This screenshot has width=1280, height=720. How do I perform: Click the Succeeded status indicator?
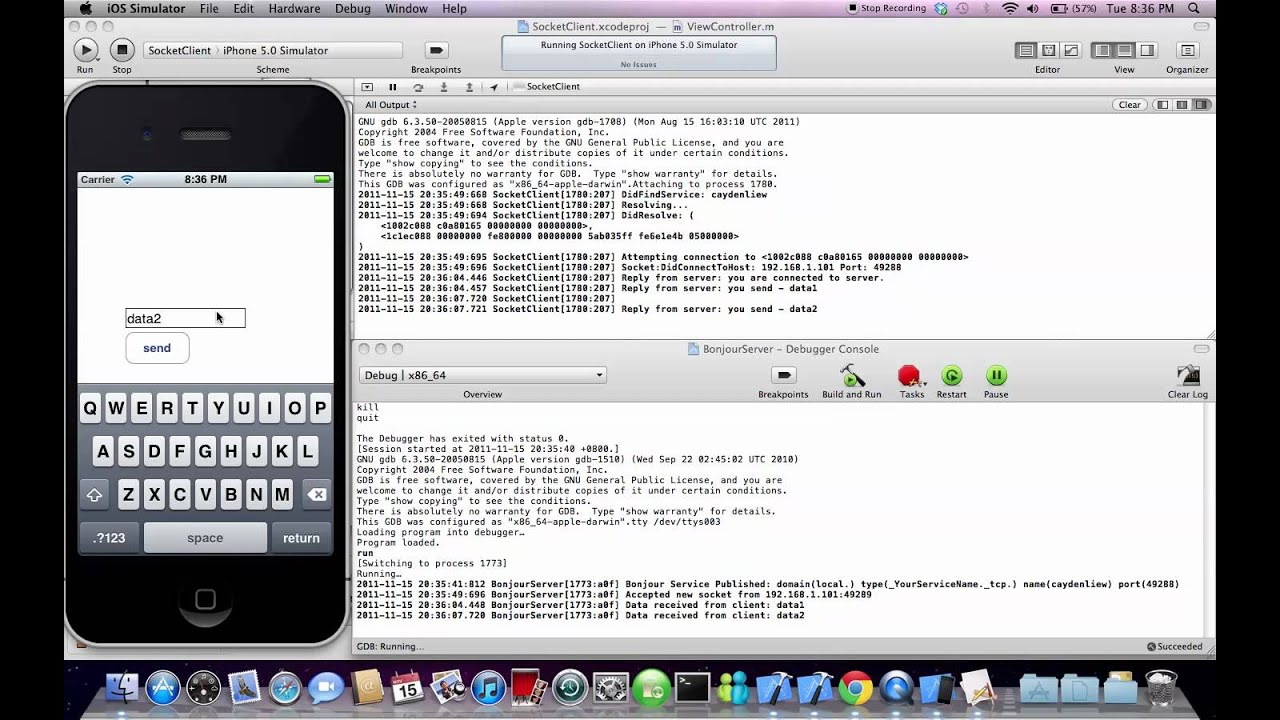point(1175,647)
